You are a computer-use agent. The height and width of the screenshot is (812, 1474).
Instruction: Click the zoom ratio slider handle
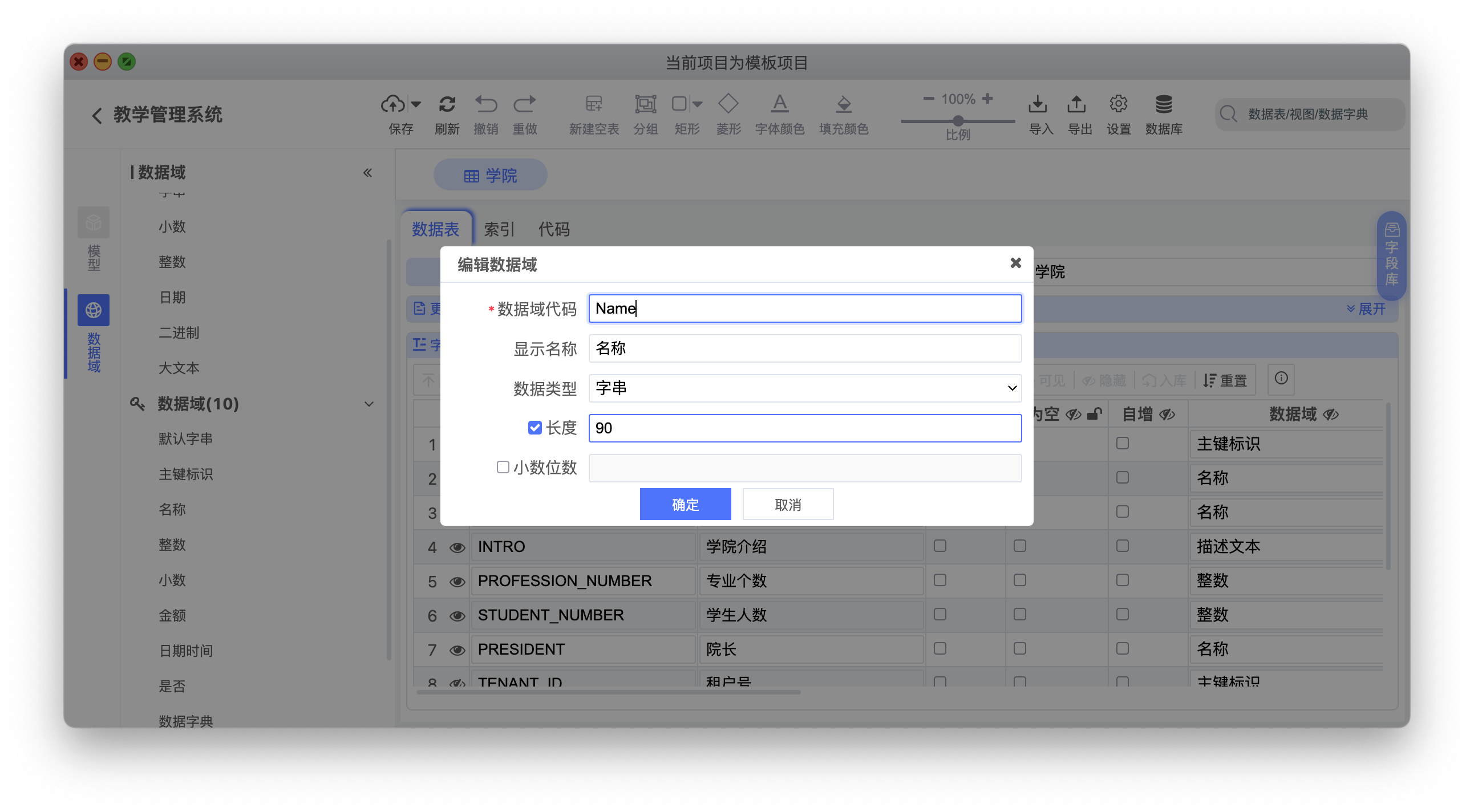(x=958, y=121)
